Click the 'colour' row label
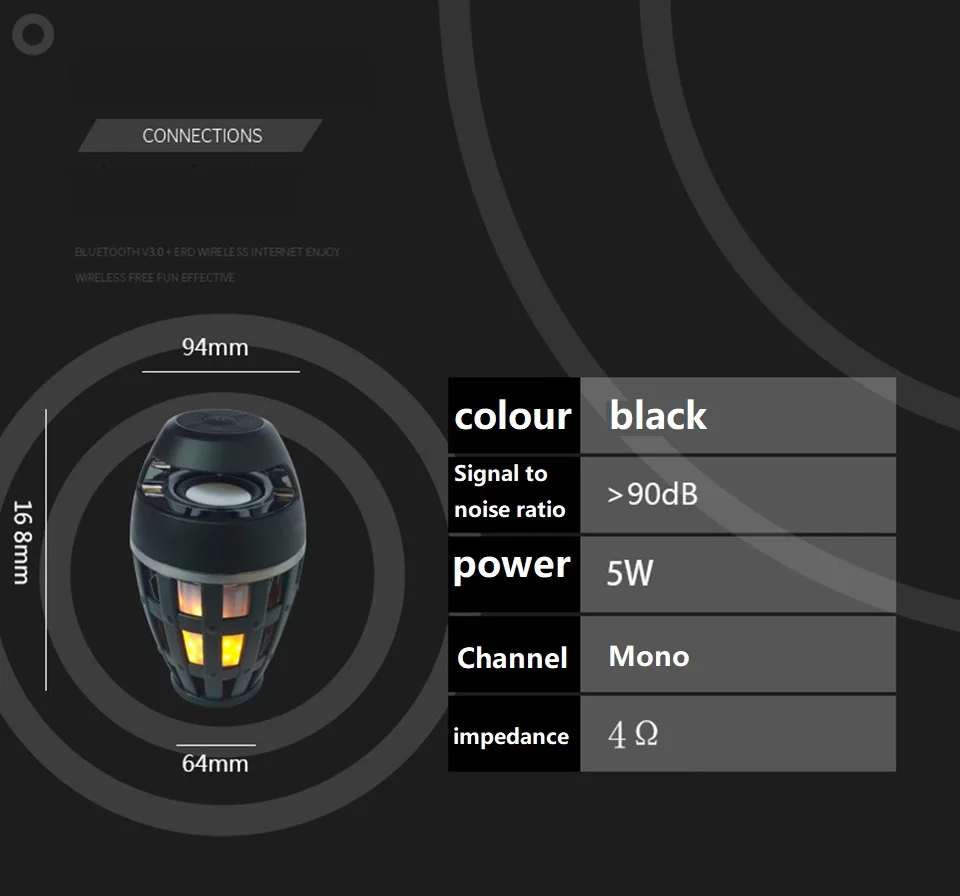The width and height of the screenshot is (960, 896). click(x=513, y=416)
